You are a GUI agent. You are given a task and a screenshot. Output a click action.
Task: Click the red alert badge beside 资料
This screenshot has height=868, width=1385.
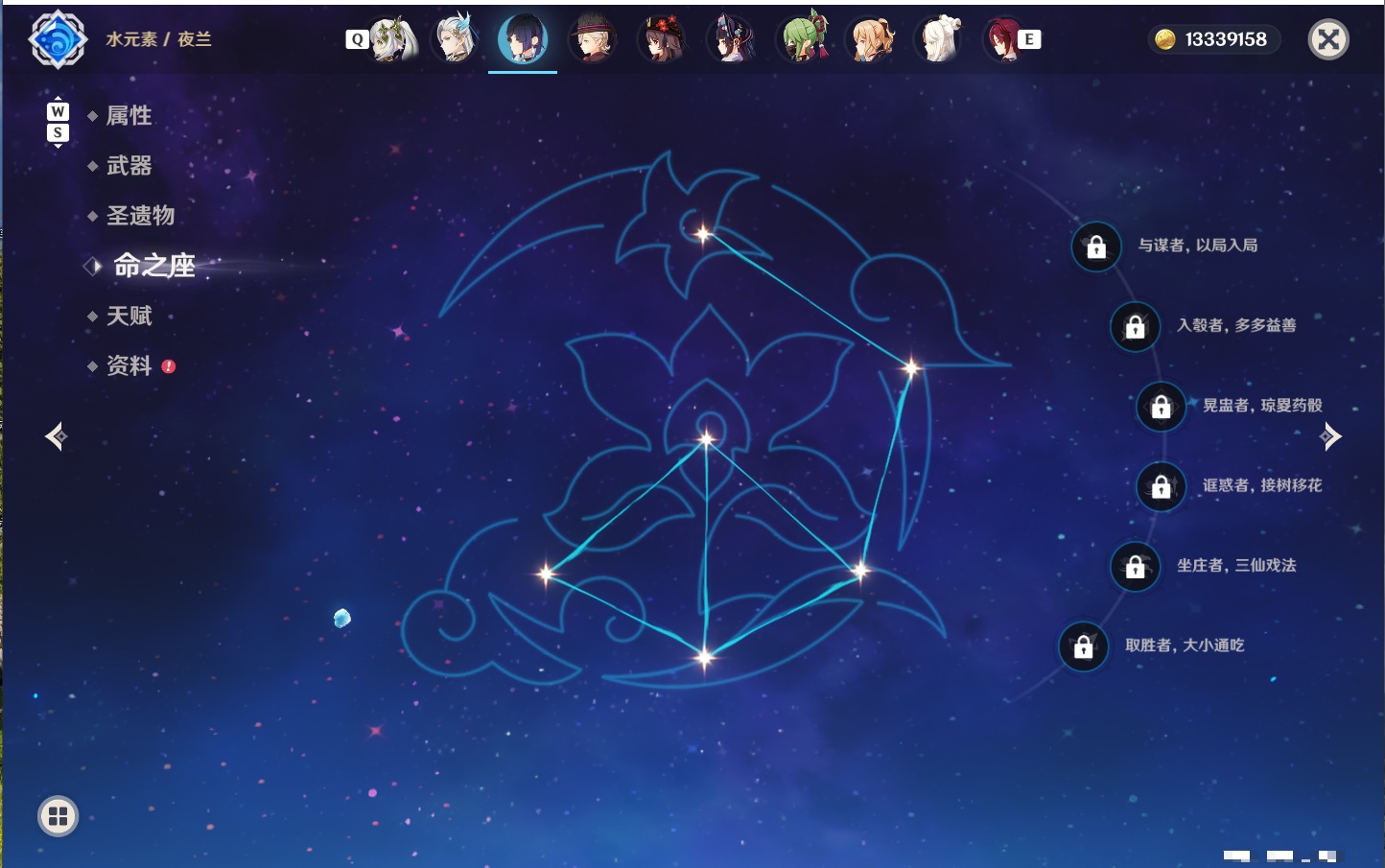point(169,366)
